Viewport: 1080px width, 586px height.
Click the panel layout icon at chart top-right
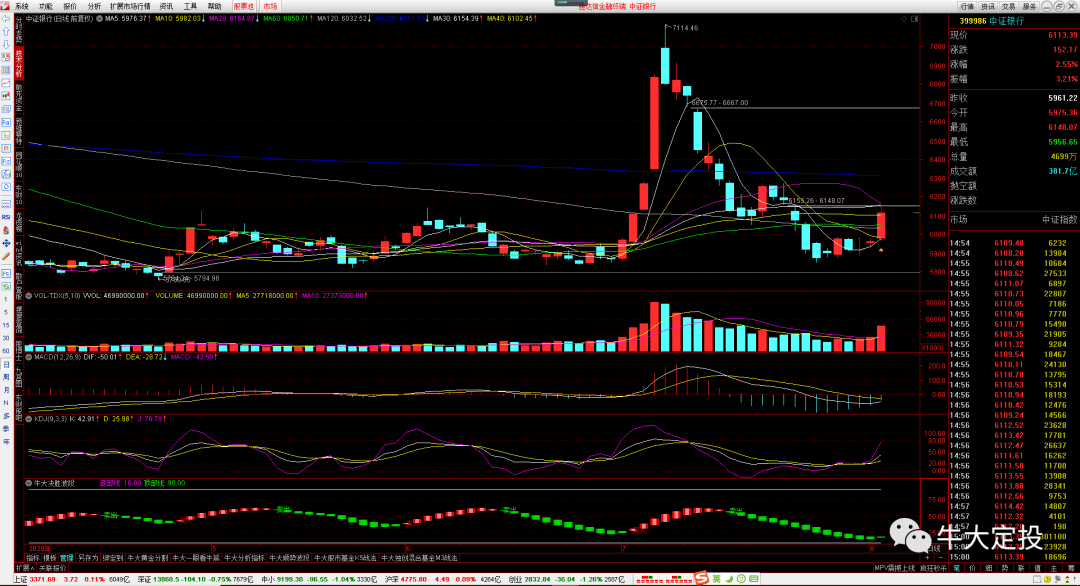pyautogui.click(x=915, y=19)
